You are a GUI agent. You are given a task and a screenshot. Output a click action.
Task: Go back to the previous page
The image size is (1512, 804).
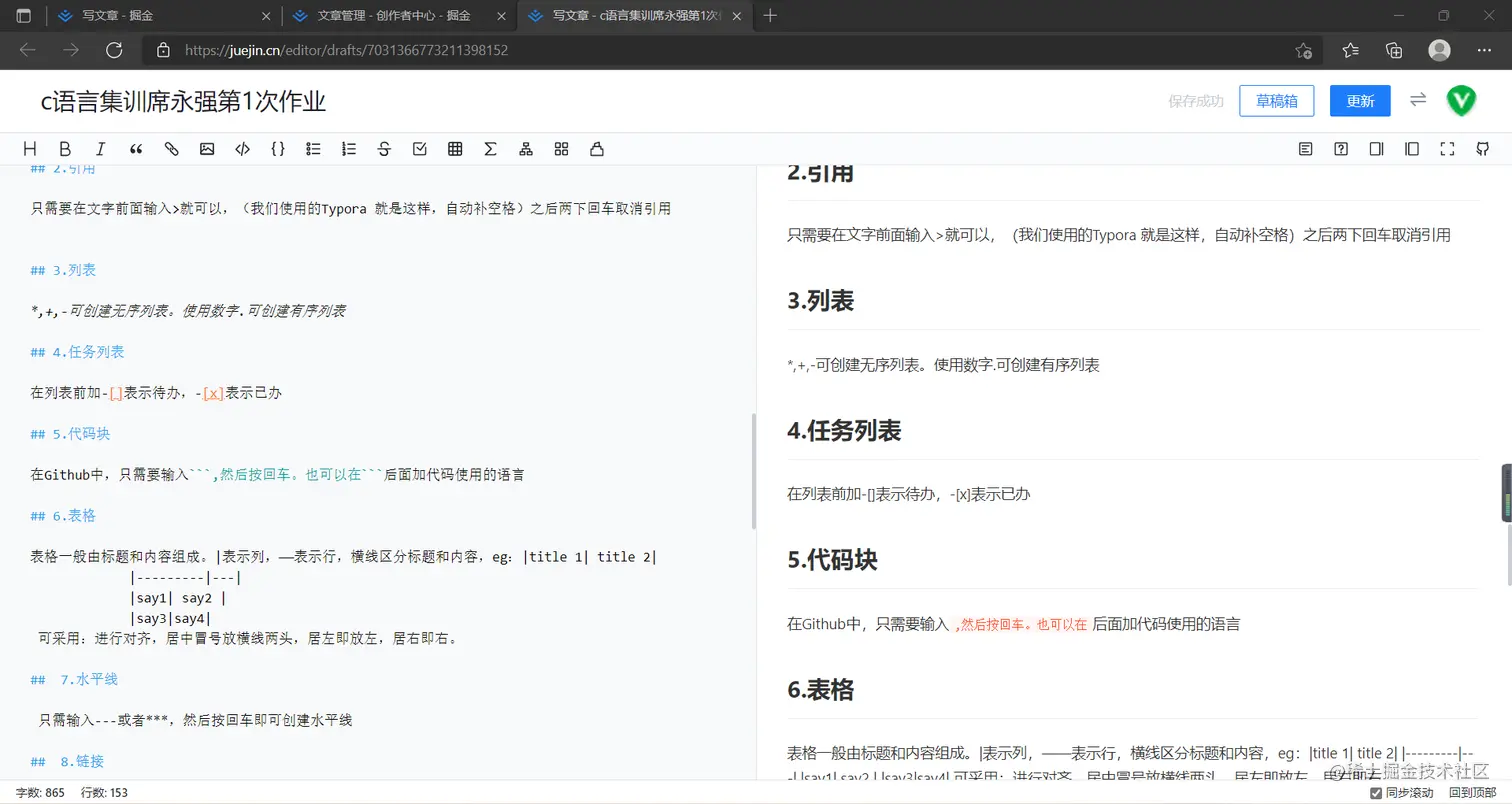[x=27, y=50]
